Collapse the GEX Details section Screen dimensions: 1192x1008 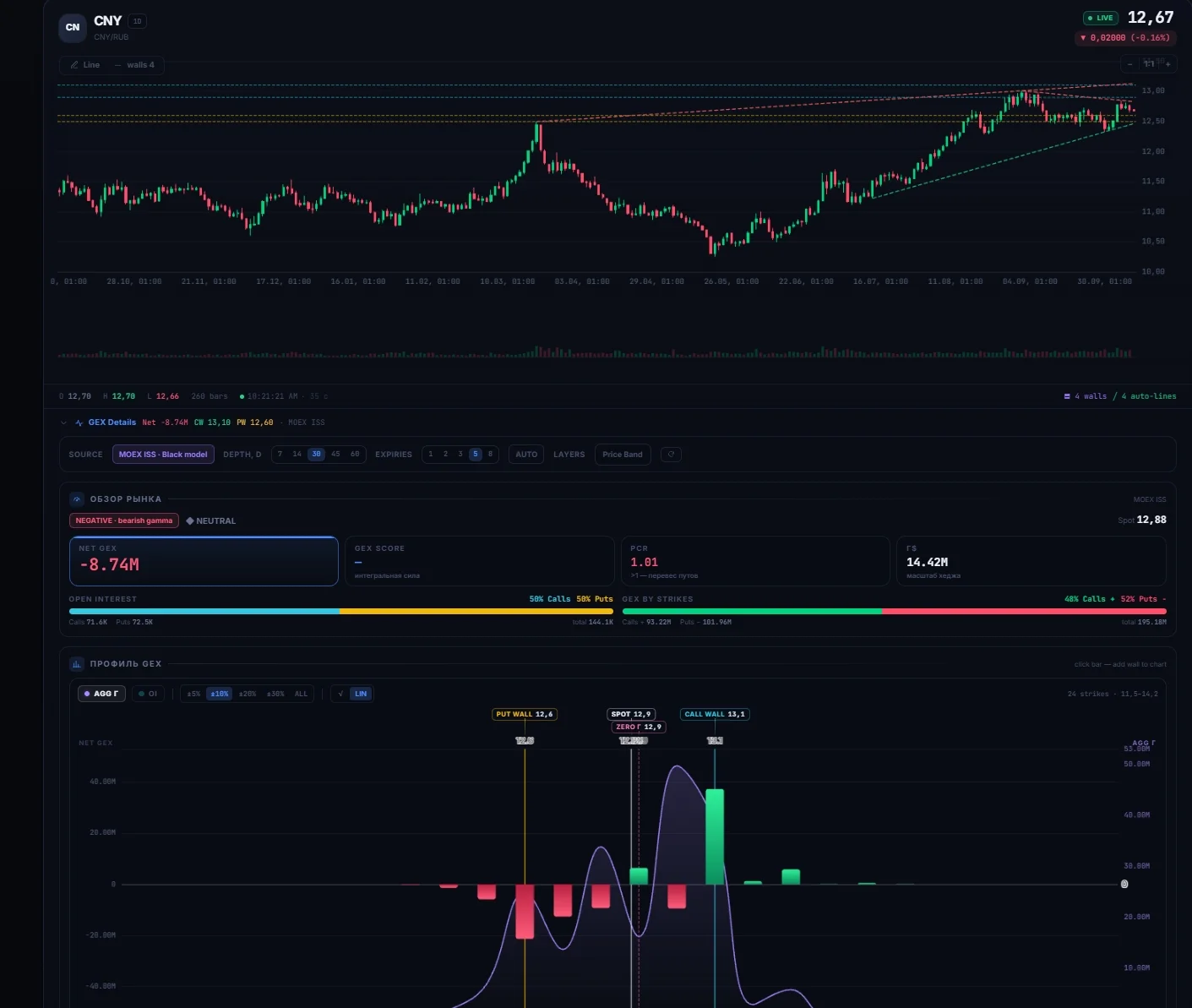(63, 422)
